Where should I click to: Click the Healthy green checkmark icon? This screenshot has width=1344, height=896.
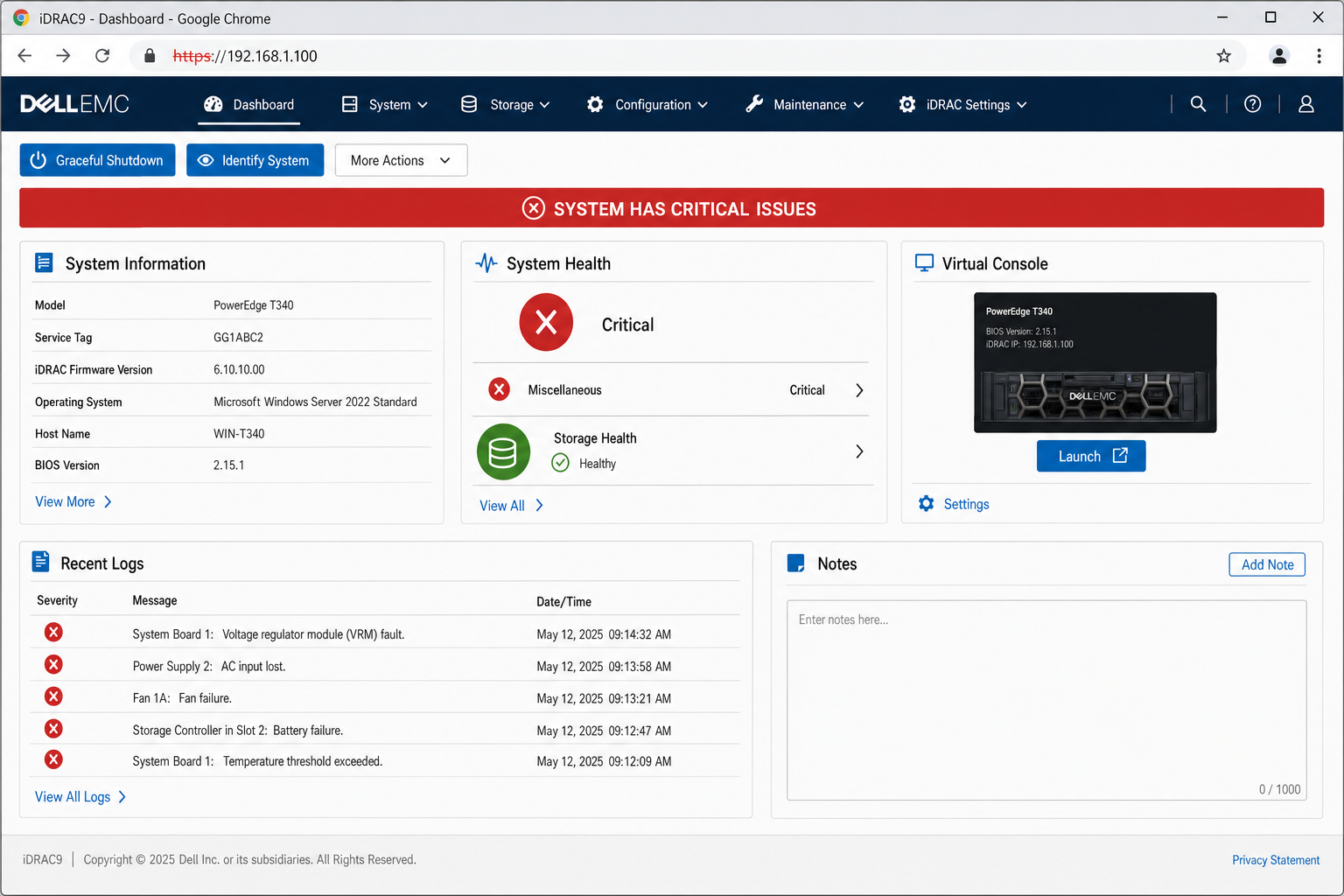561,463
